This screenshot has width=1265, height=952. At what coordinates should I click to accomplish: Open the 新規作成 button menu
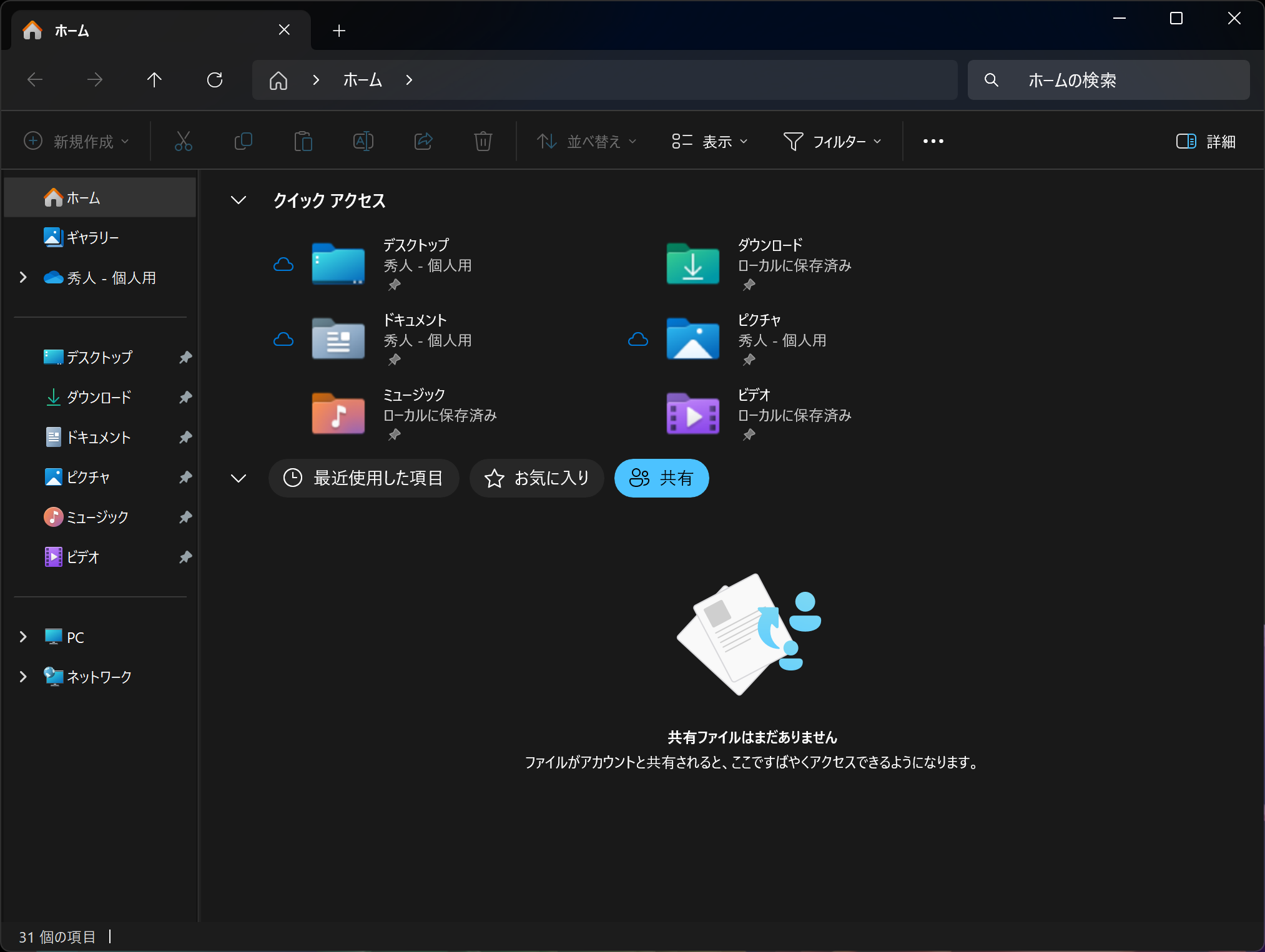[x=77, y=142]
